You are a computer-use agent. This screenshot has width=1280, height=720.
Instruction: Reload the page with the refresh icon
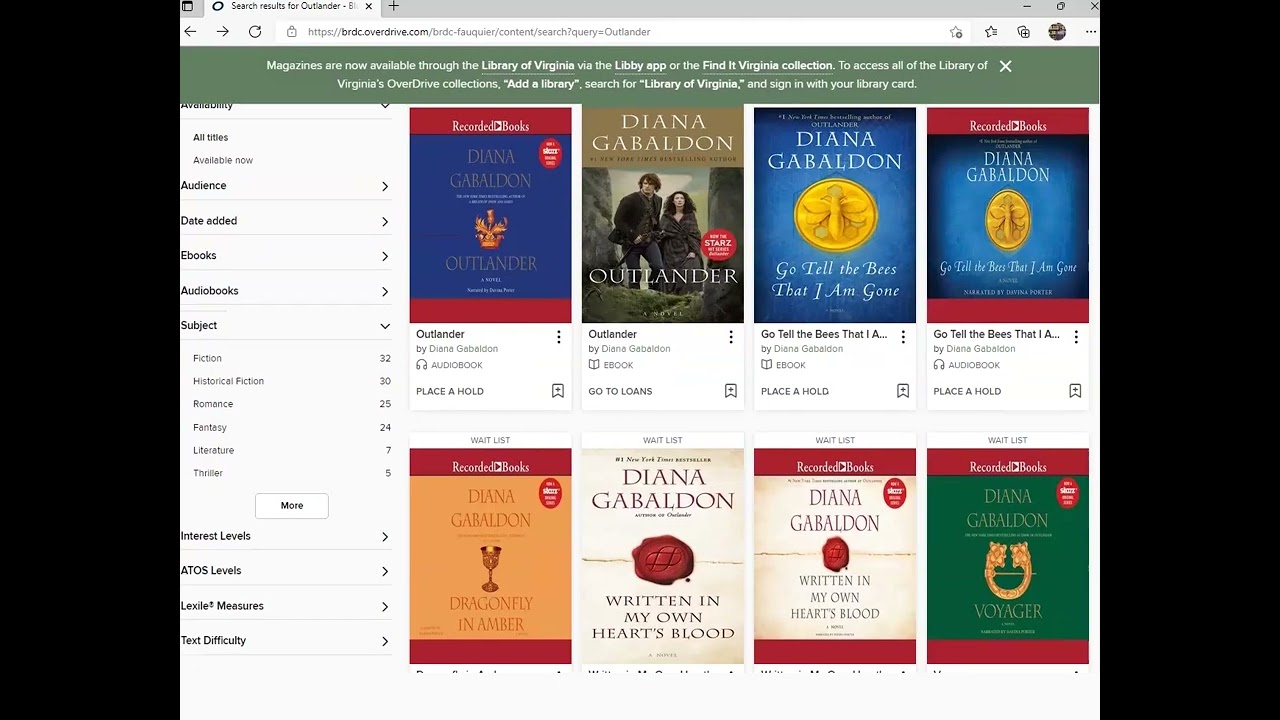(x=255, y=32)
